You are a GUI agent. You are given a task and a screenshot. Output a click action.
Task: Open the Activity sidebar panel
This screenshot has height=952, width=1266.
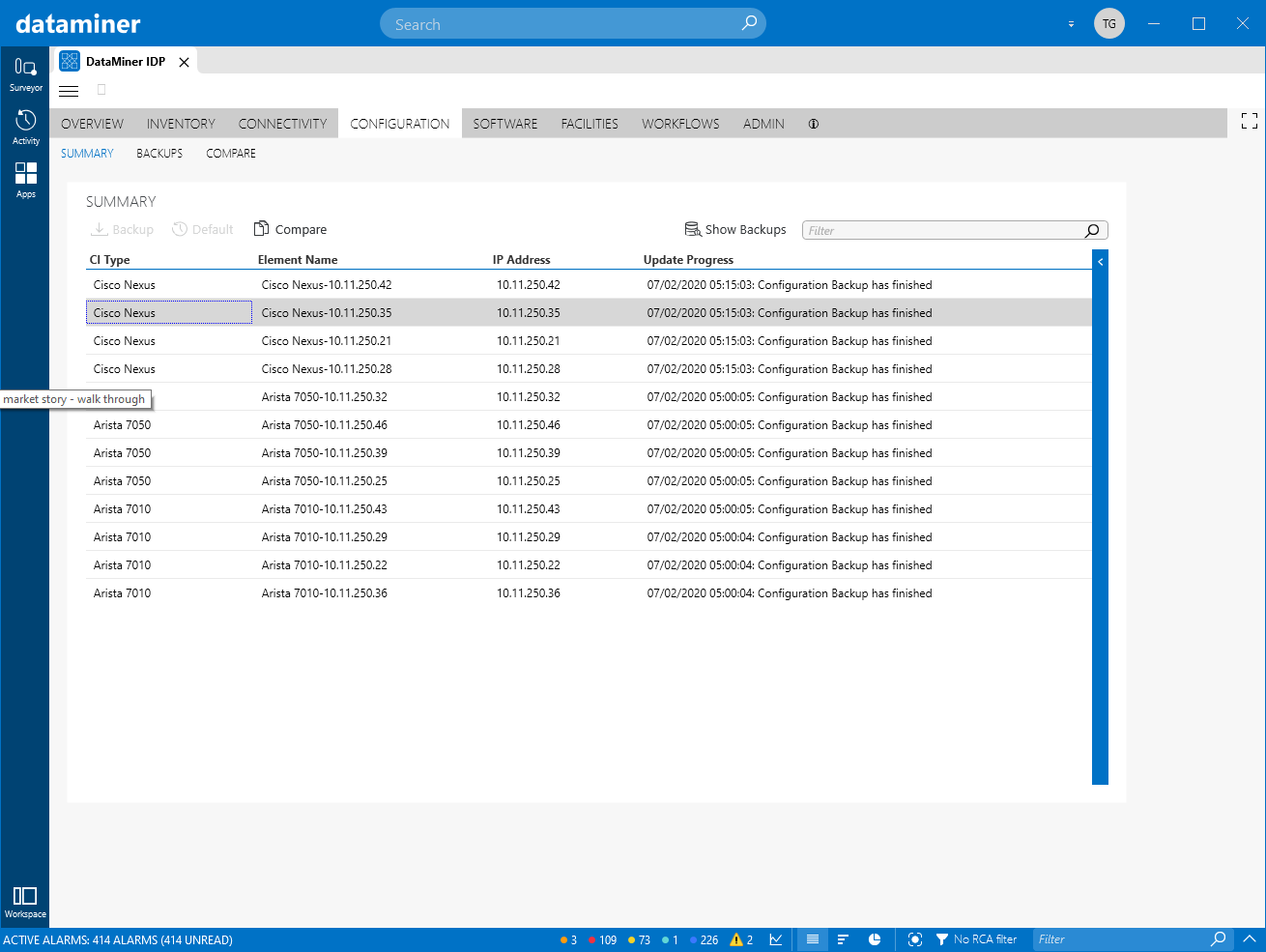coord(25,128)
